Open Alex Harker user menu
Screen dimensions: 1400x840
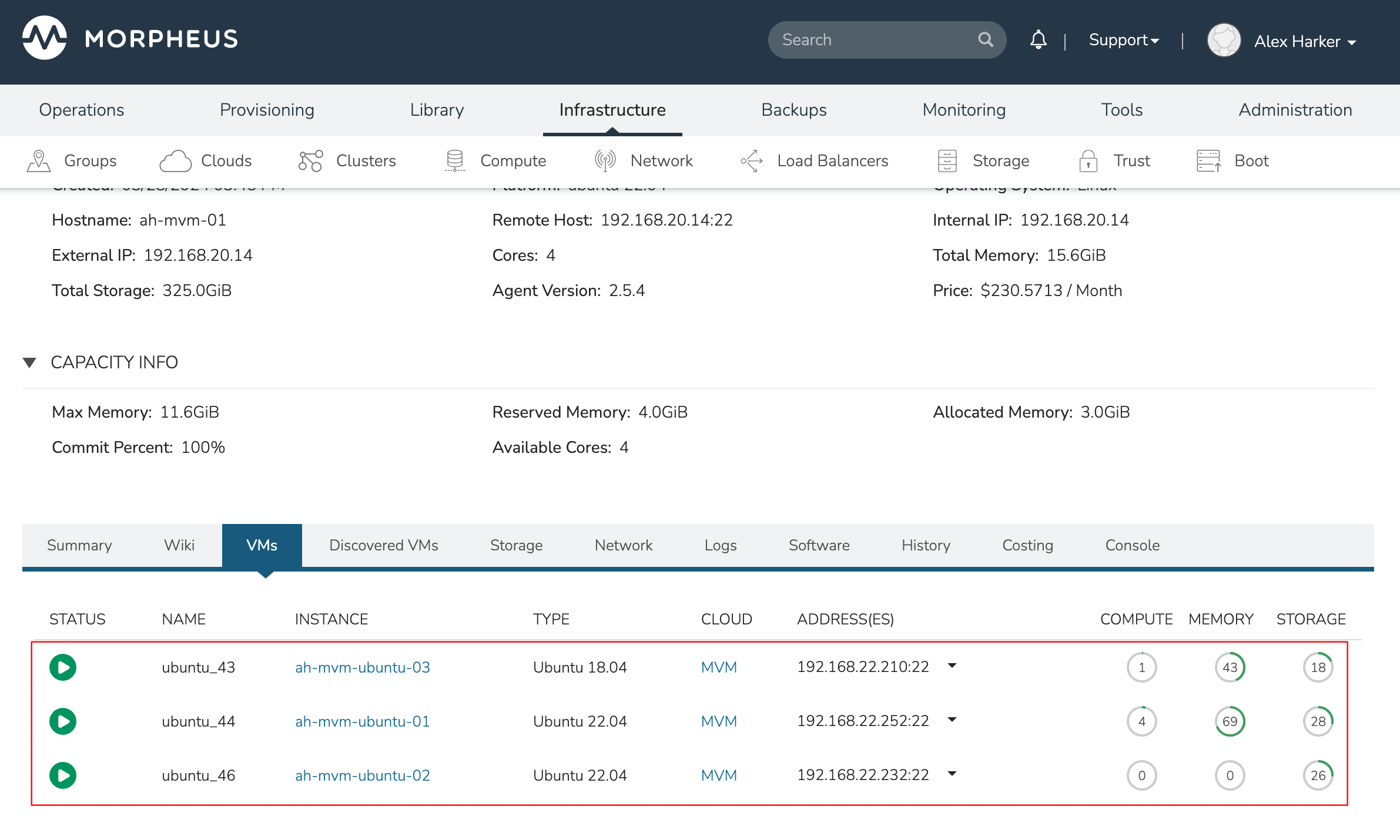click(1304, 41)
